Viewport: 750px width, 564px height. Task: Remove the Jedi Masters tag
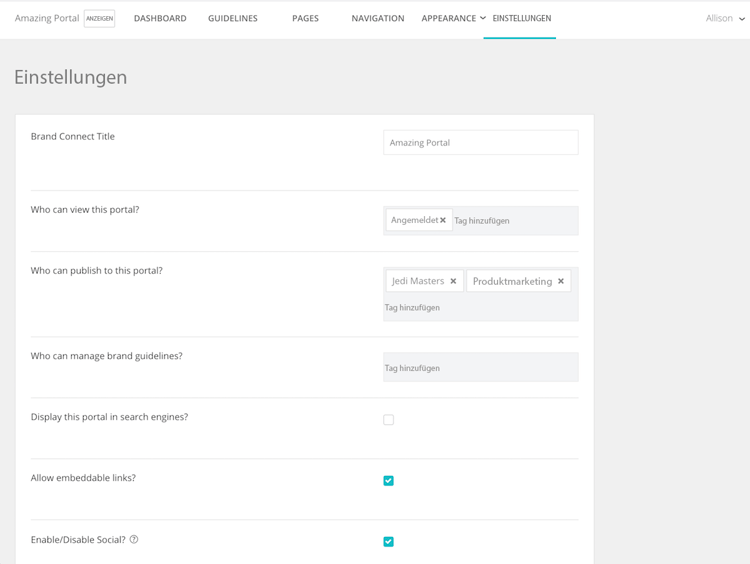coord(453,281)
